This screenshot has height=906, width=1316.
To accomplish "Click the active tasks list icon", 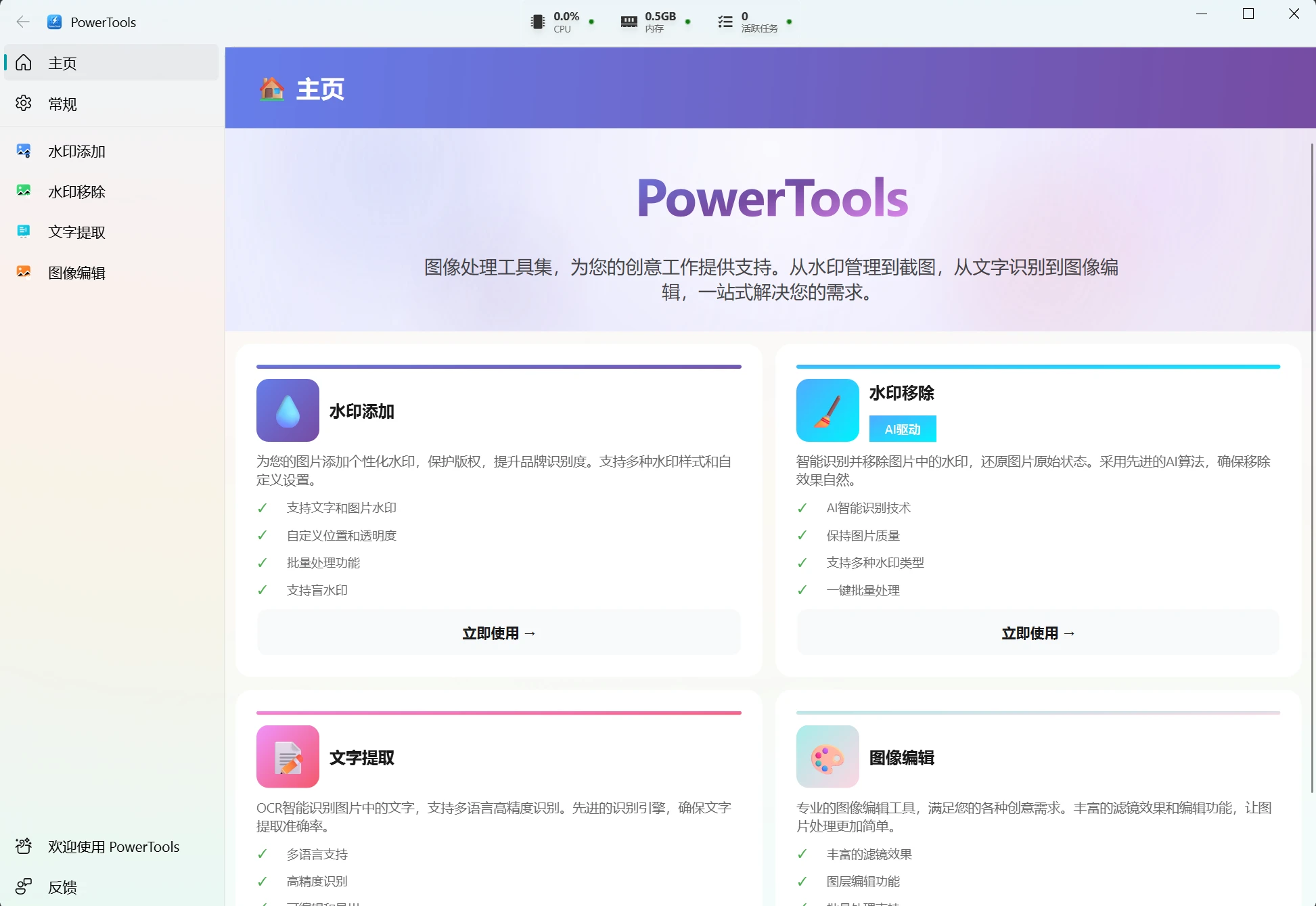I will (725, 22).
